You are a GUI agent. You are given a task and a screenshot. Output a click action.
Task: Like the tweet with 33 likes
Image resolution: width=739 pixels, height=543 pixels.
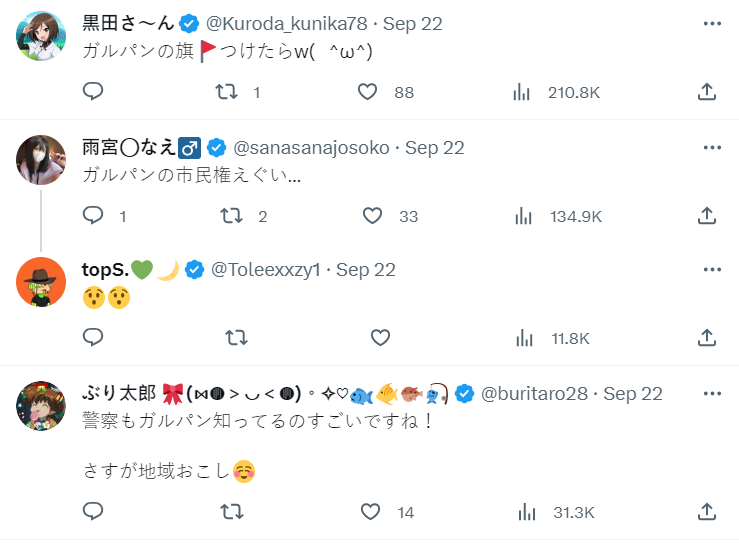(372, 215)
